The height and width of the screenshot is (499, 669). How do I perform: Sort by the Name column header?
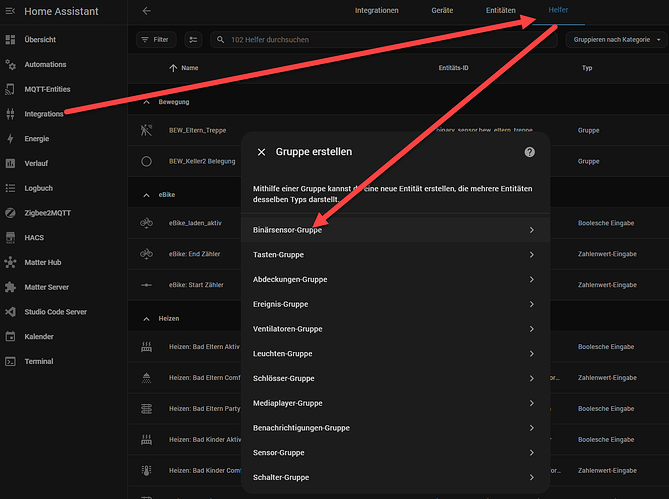tap(189, 68)
